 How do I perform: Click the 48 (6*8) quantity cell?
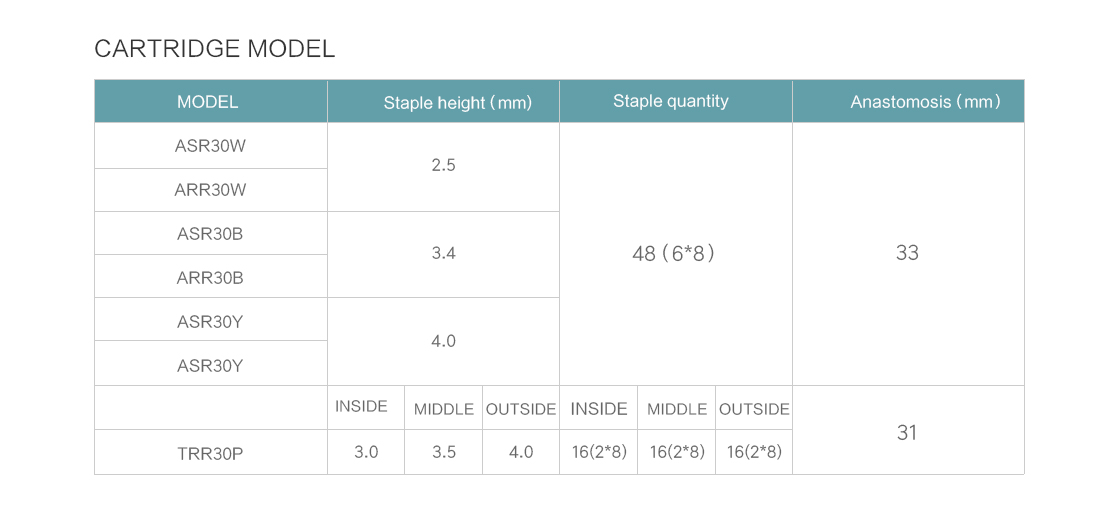(676, 254)
